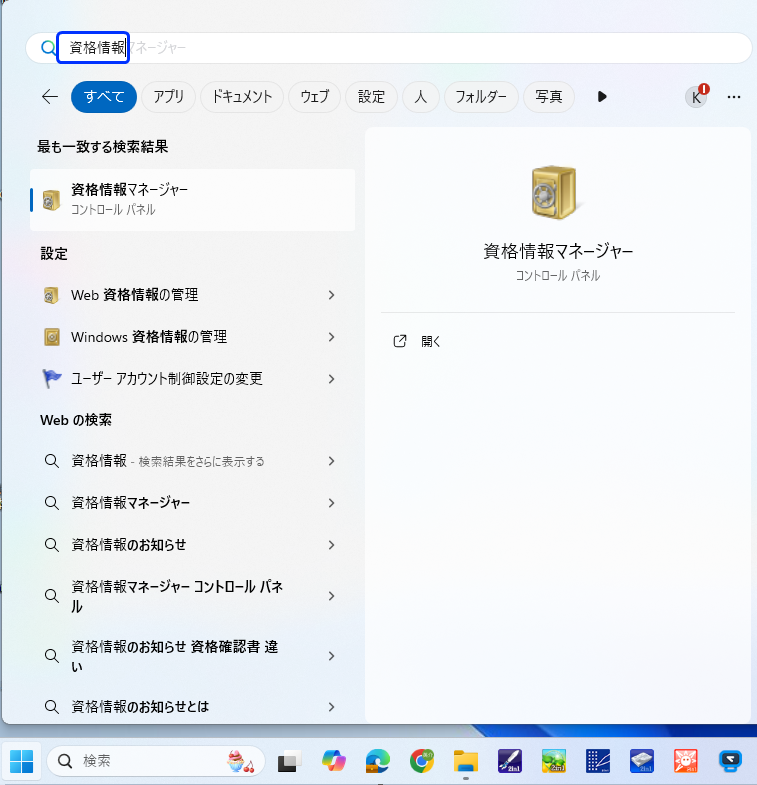The width and height of the screenshot is (757, 785).
Task: Open the three-dots more options menu
Action: point(734,97)
